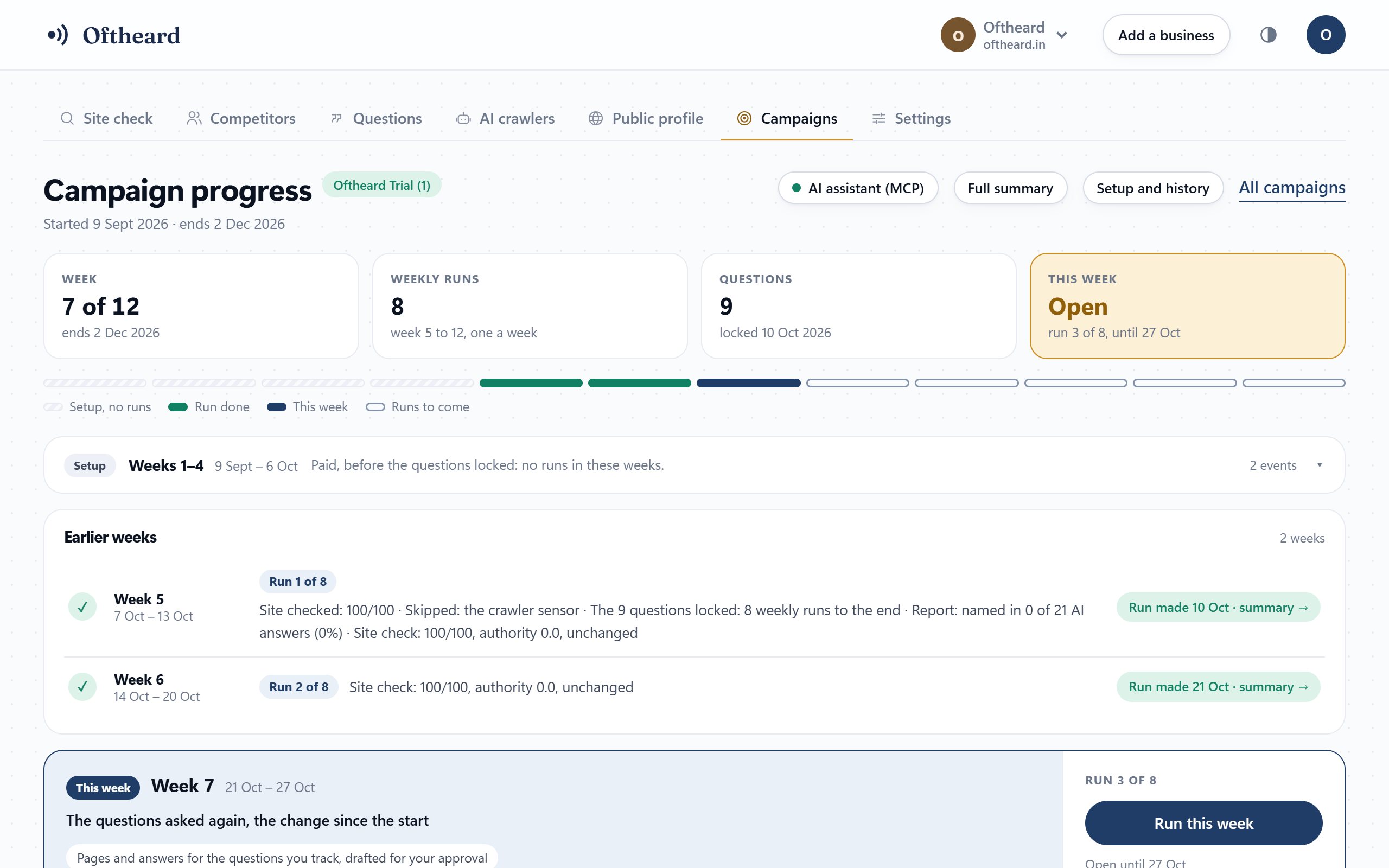Viewport: 1389px width, 868px height.
Task: Click the first striped setup progress segment
Action: [95, 383]
